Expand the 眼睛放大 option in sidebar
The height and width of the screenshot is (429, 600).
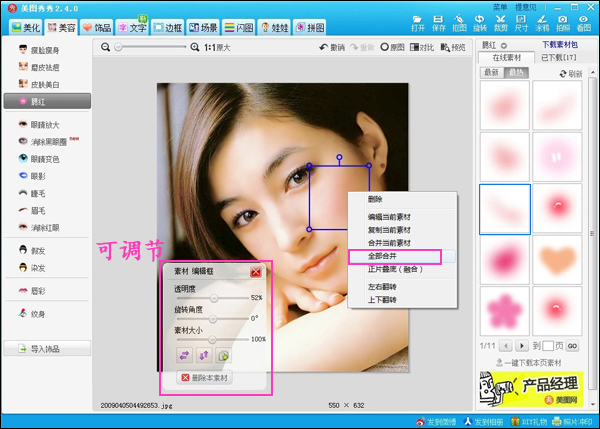(x=46, y=124)
